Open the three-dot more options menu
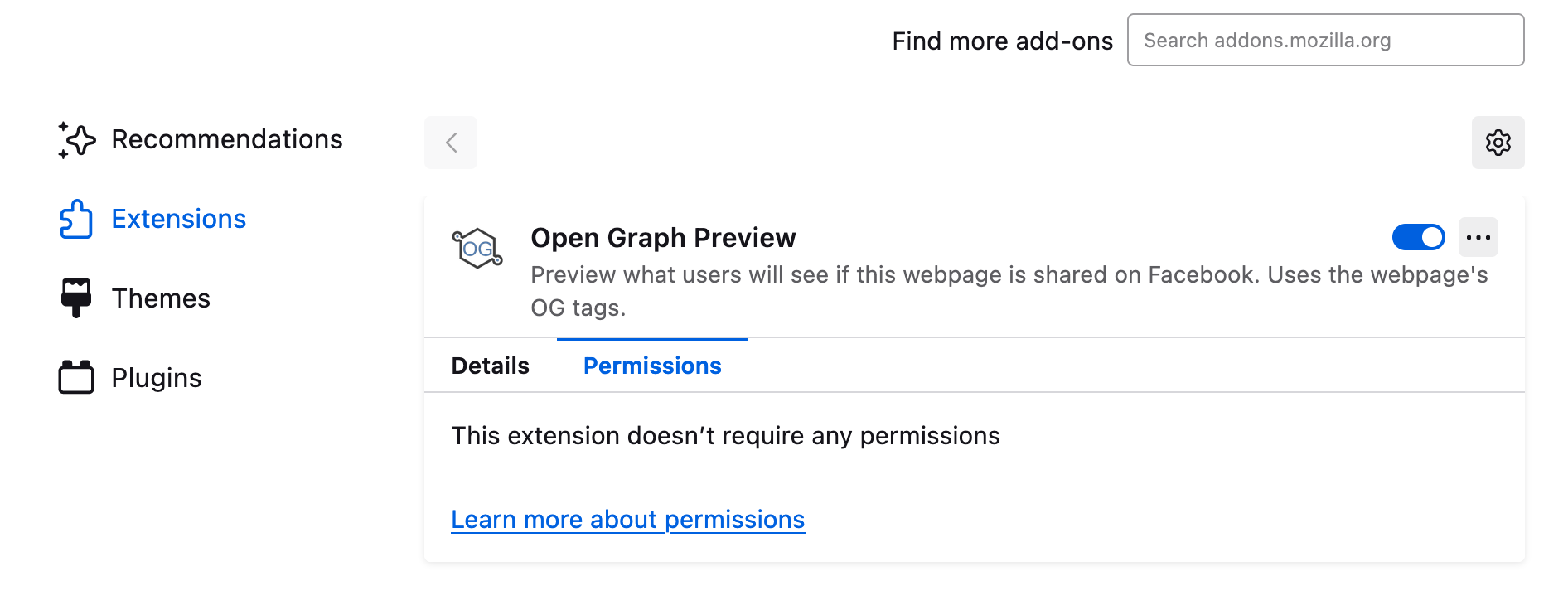The image size is (1568, 615). pyautogui.click(x=1478, y=238)
